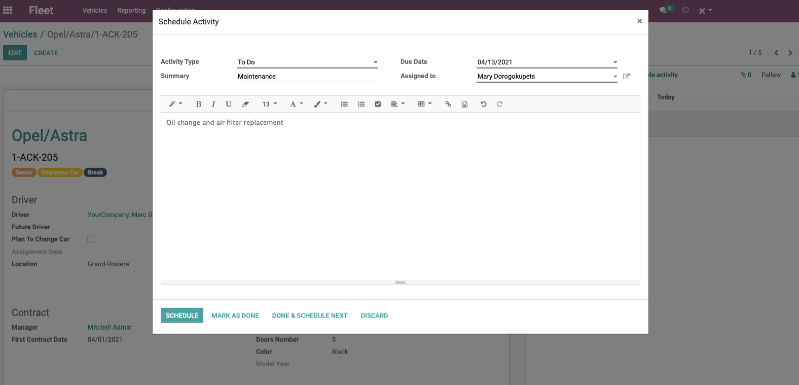This screenshot has width=799, height=385.
Task: Open the font color A dropdown
Action: click(x=296, y=104)
